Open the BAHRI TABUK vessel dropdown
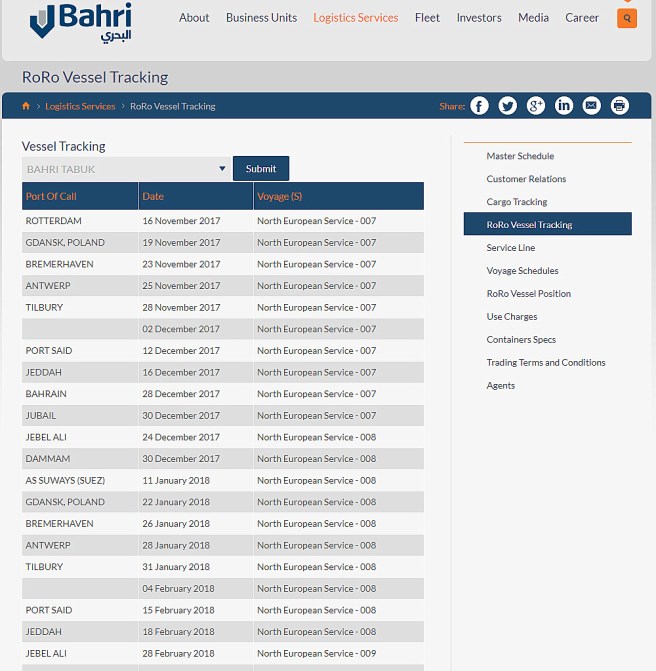 point(126,169)
